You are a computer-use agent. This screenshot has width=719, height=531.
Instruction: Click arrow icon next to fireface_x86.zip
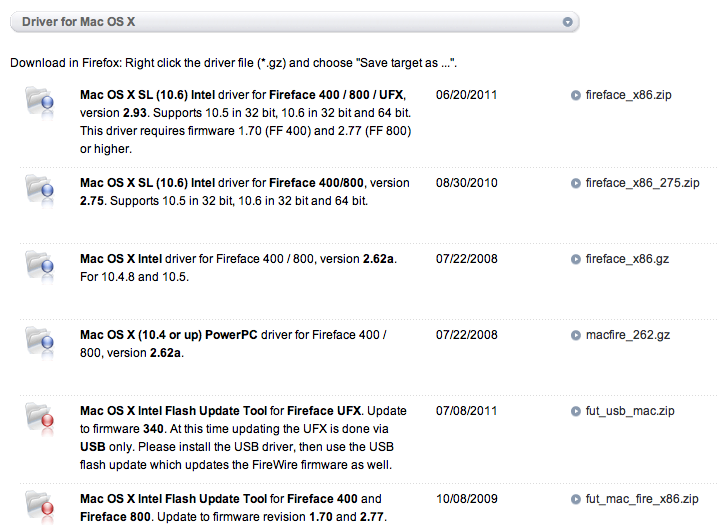[x=576, y=96]
